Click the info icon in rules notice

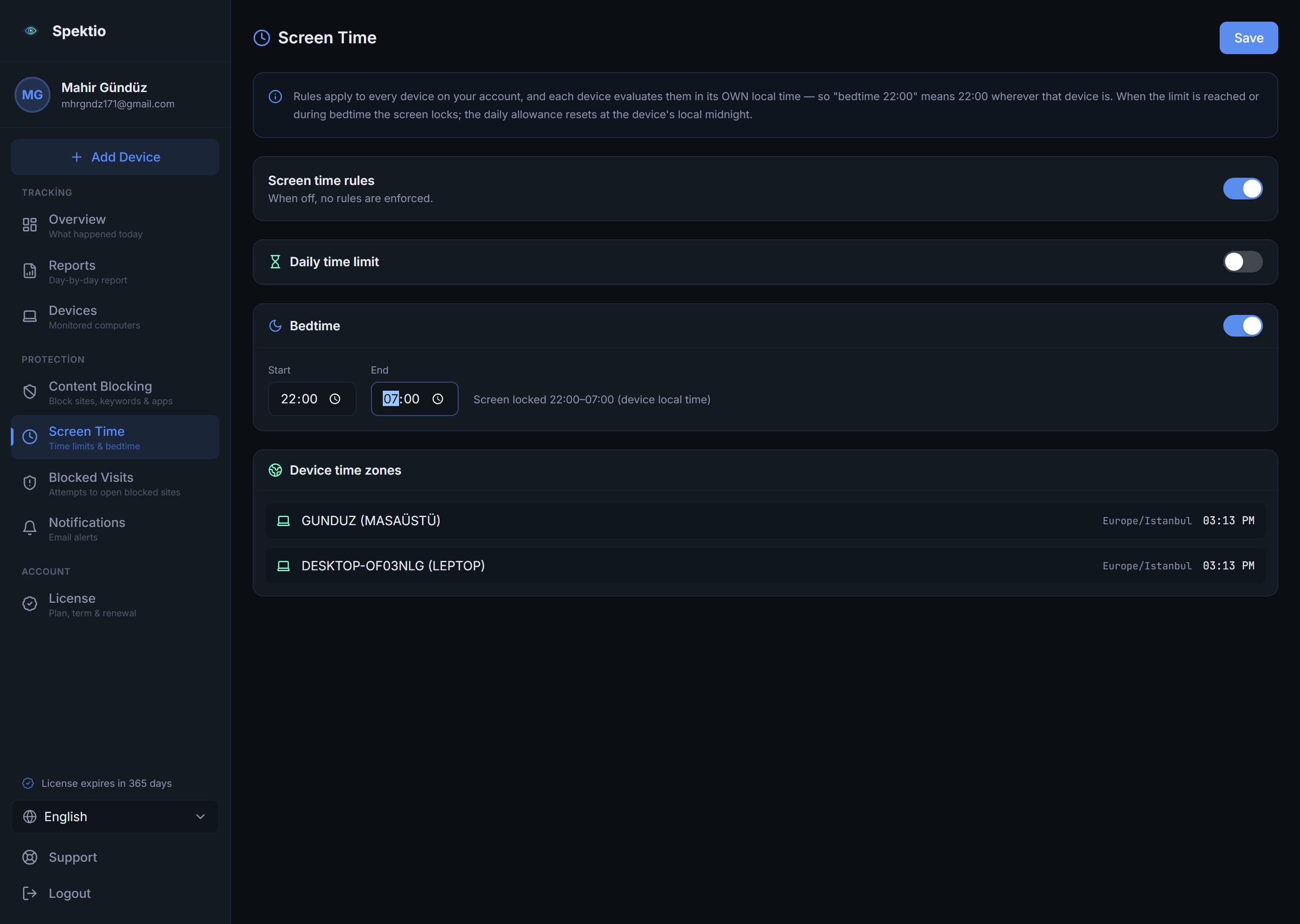pos(275,96)
